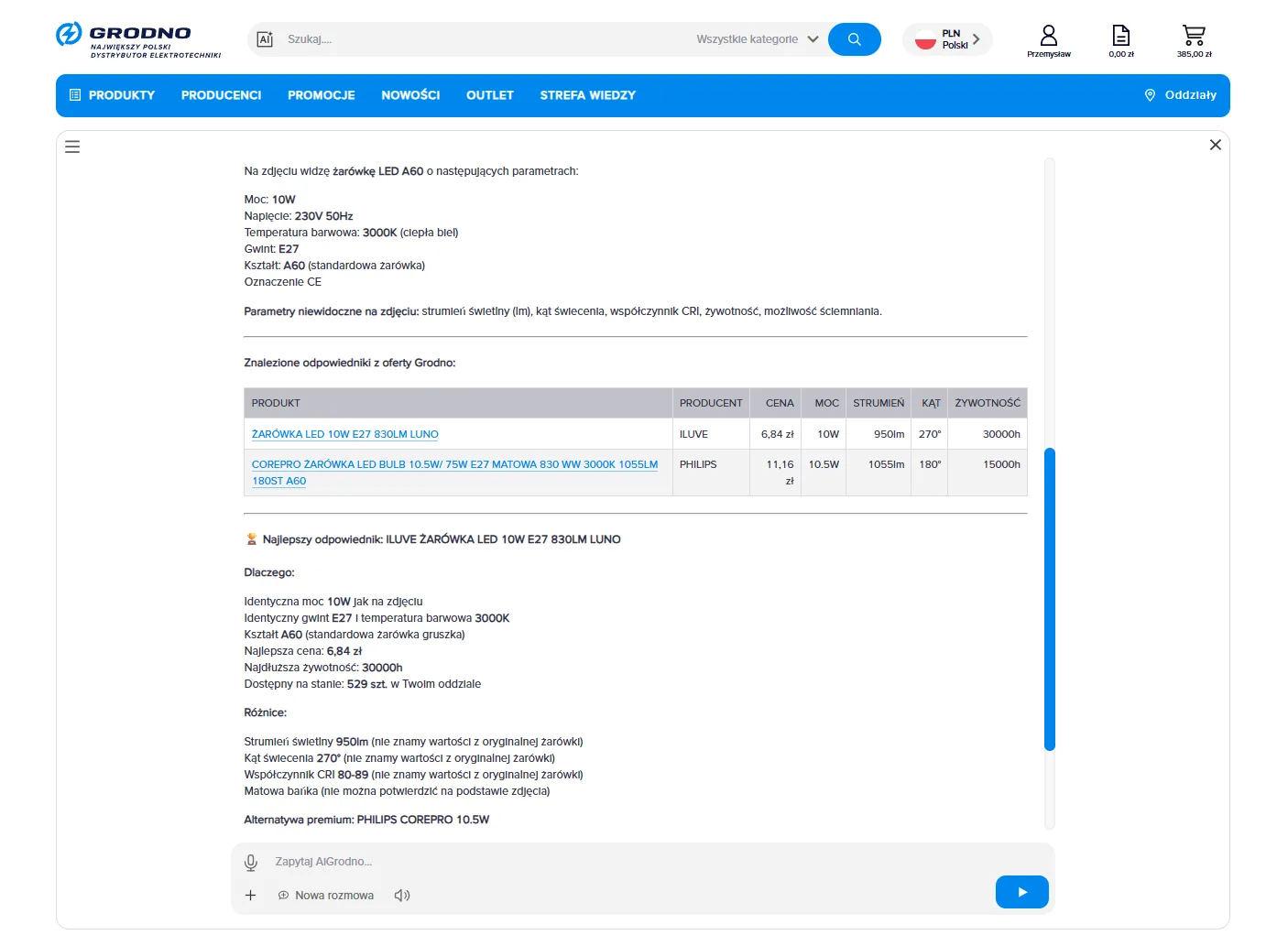The height and width of the screenshot is (935, 1288).
Task: Send message with blue play button
Action: click(x=1022, y=892)
